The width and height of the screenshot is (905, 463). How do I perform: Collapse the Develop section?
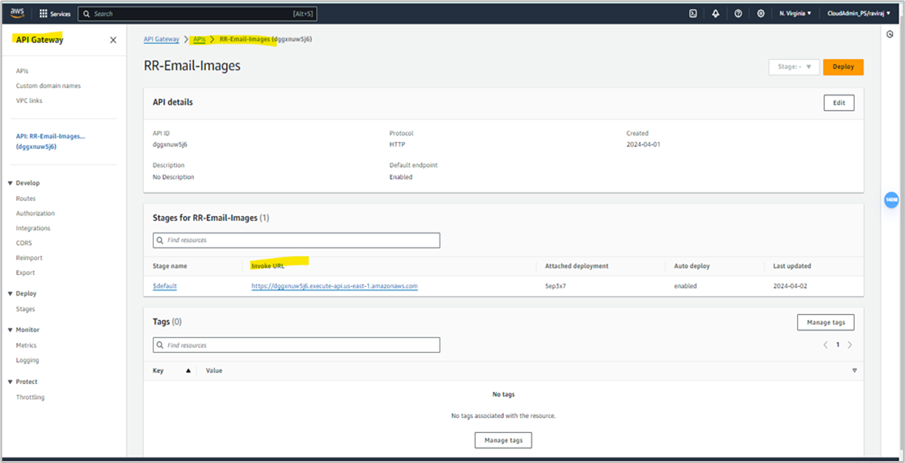click(10, 183)
